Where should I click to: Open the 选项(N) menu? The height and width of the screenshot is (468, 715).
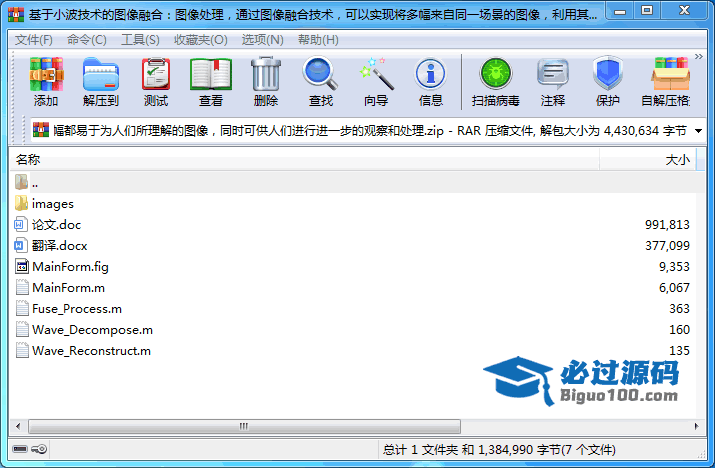tap(263, 40)
